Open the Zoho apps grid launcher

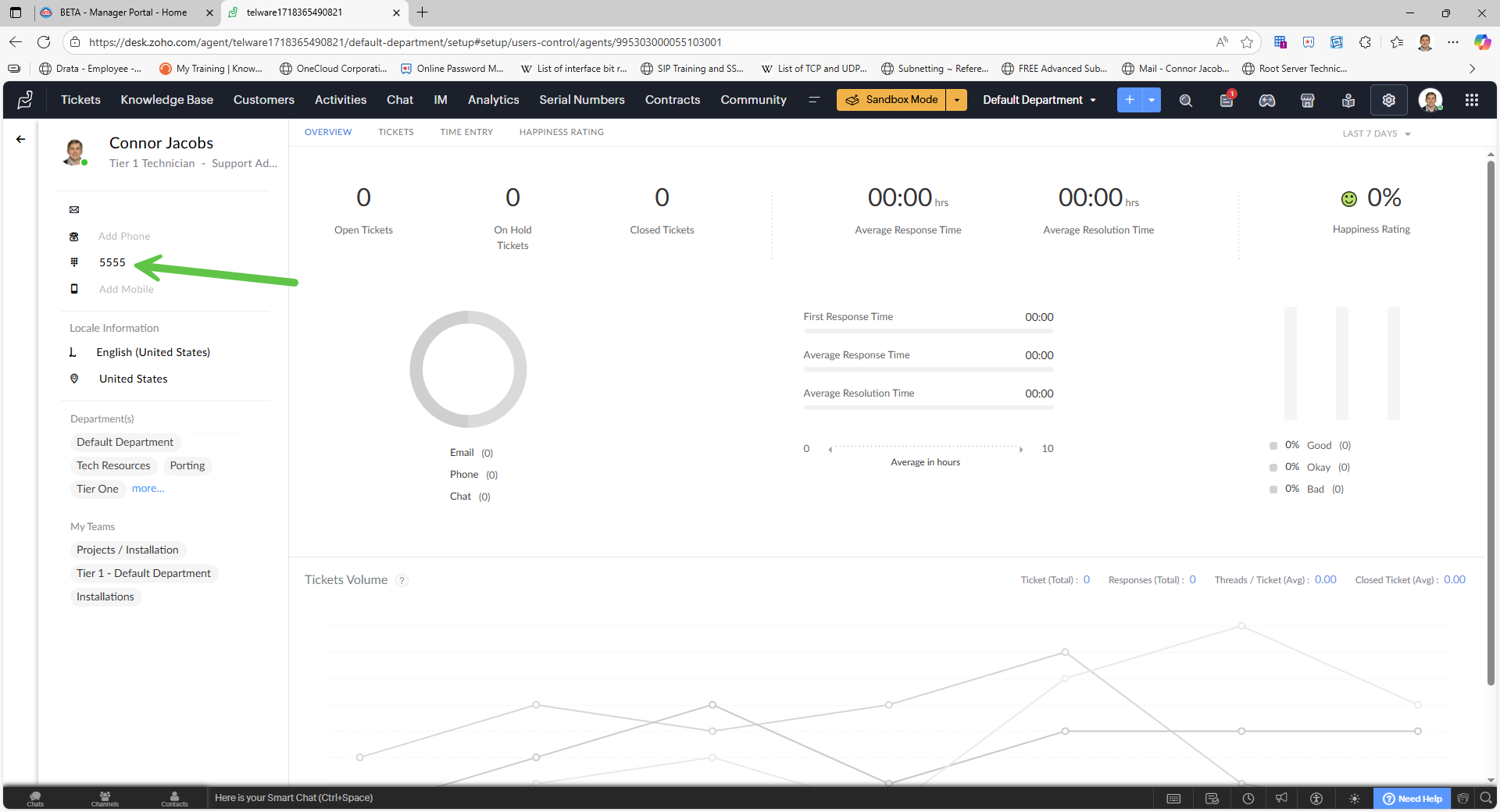(x=1471, y=100)
